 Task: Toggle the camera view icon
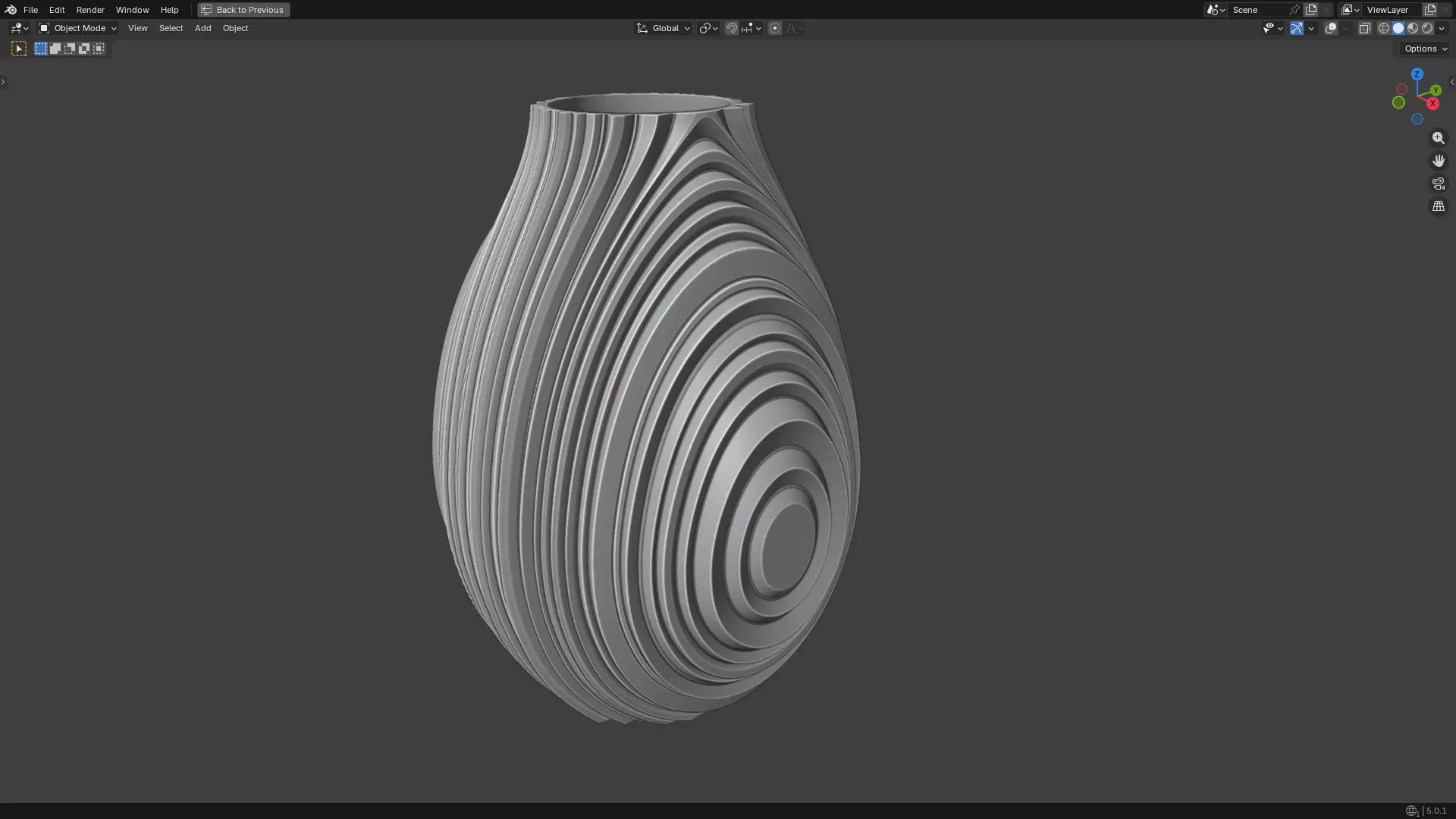1438,184
